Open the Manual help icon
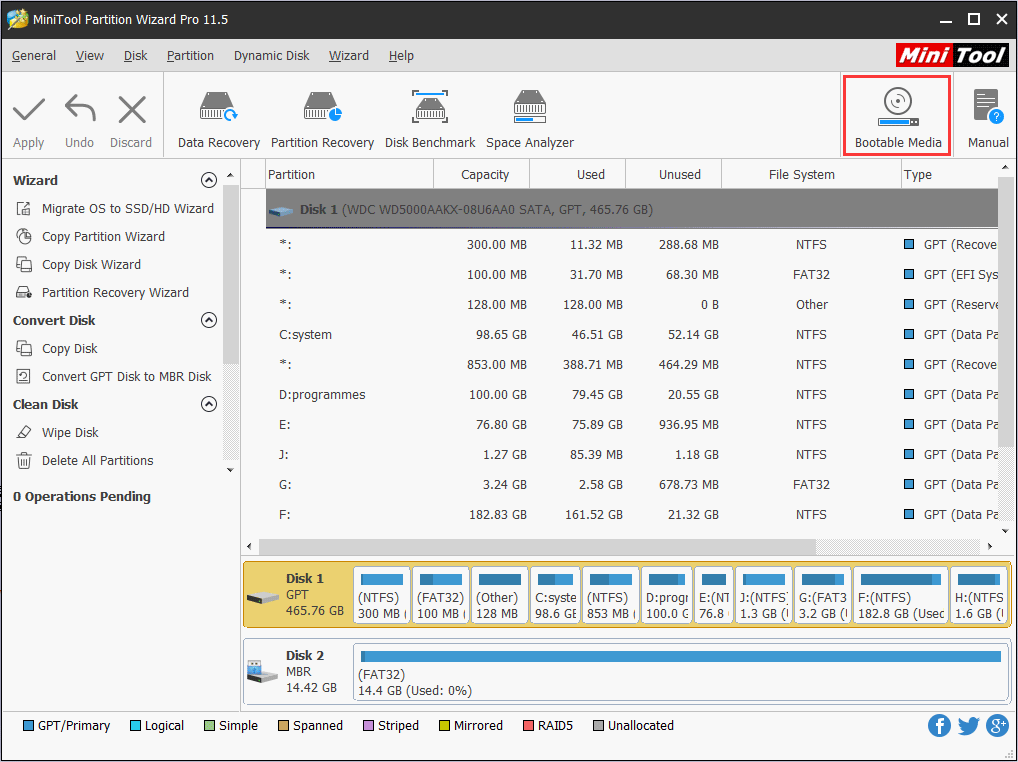 coord(988,107)
